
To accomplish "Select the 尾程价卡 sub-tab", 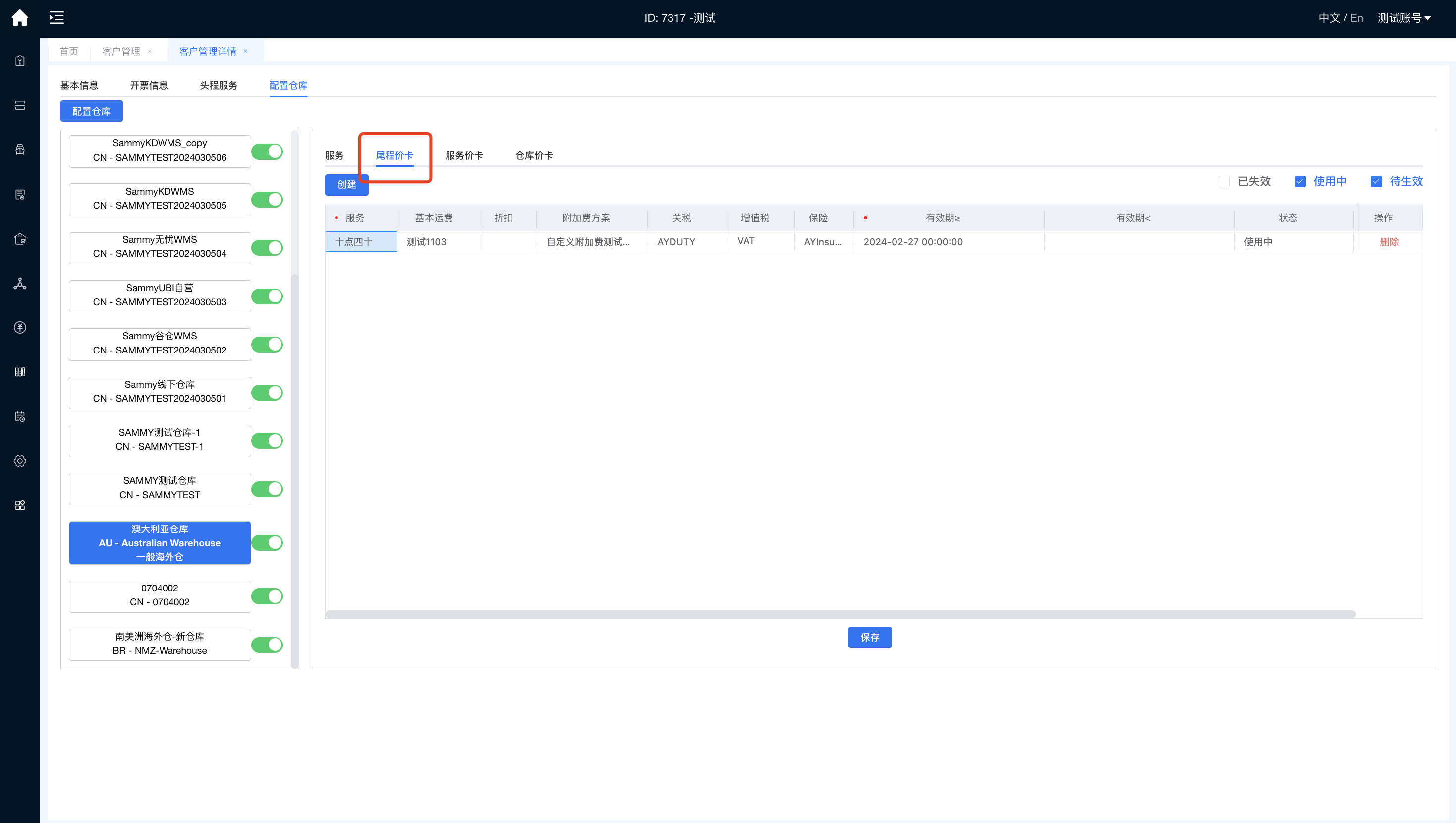I will (394, 155).
